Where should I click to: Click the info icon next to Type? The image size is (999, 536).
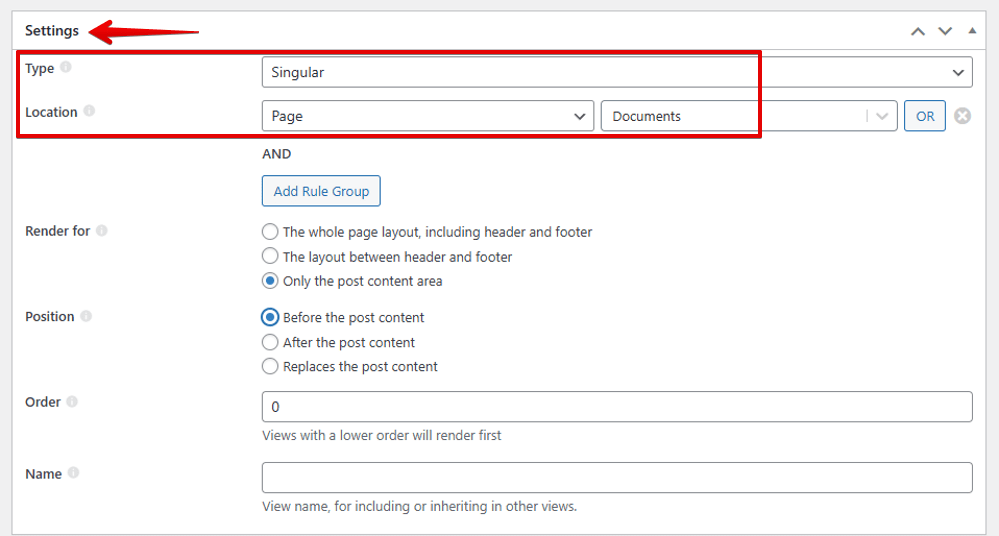[66, 68]
